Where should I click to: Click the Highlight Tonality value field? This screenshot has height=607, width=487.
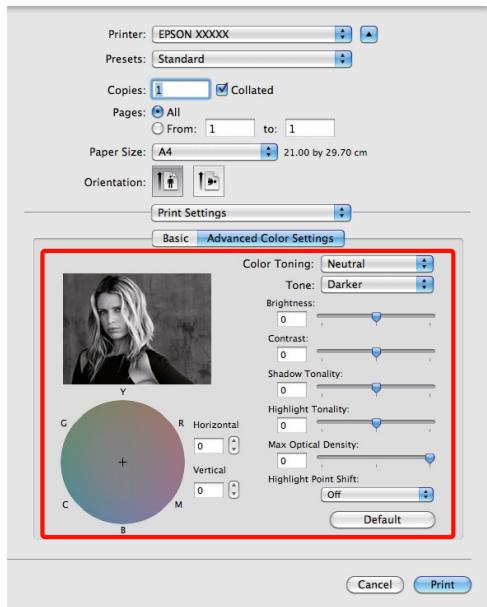[x=292, y=425]
